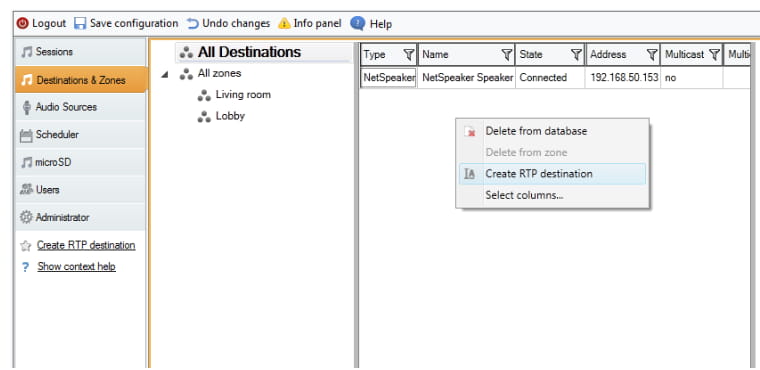Click the Administrator gear icon
The image size is (760, 370).
click(26, 217)
